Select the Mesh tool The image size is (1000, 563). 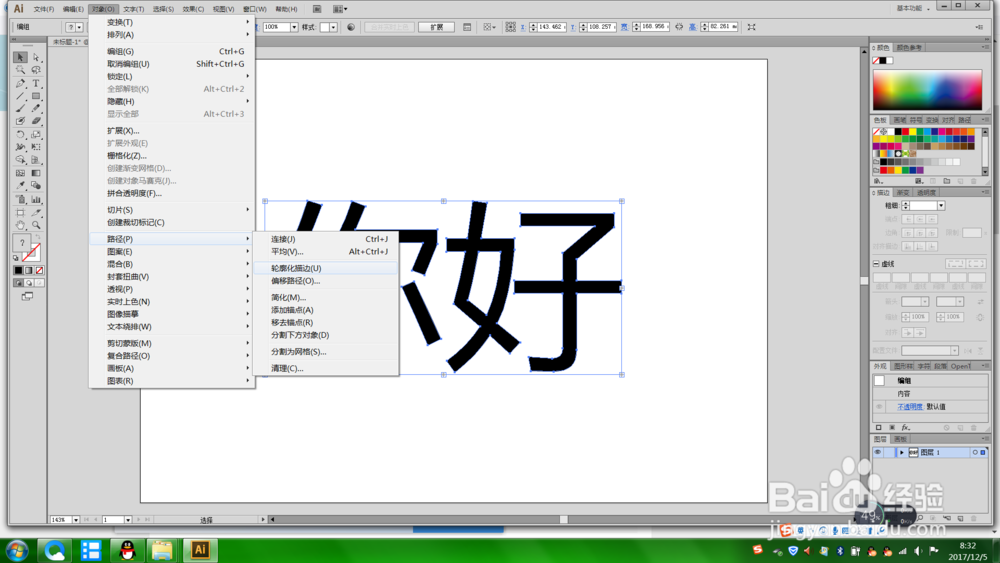click(20, 173)
